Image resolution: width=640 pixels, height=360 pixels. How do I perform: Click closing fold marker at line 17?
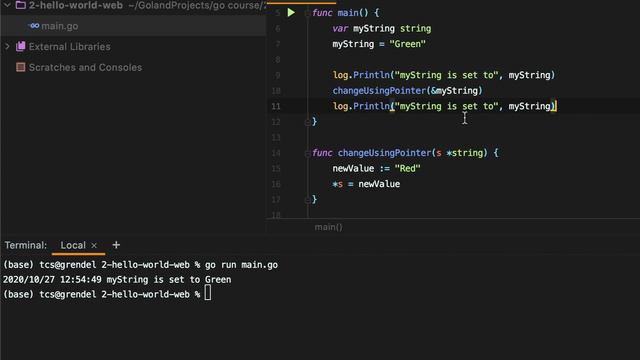point(307,200)
